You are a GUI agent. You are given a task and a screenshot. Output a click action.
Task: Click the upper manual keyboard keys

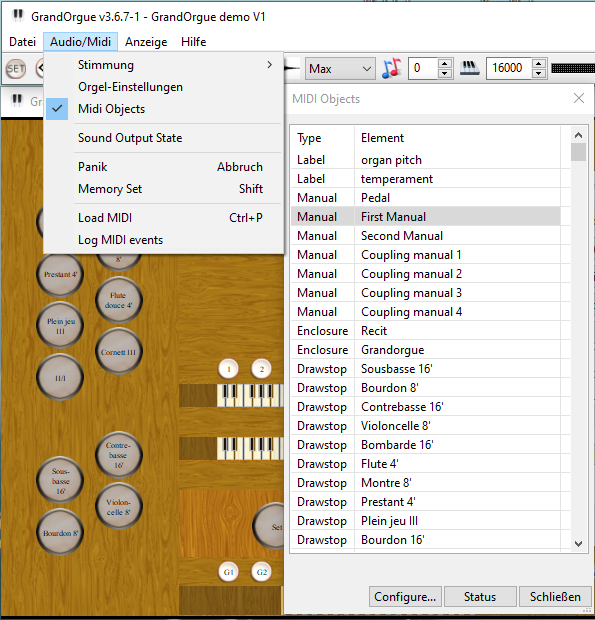point(250,395)
